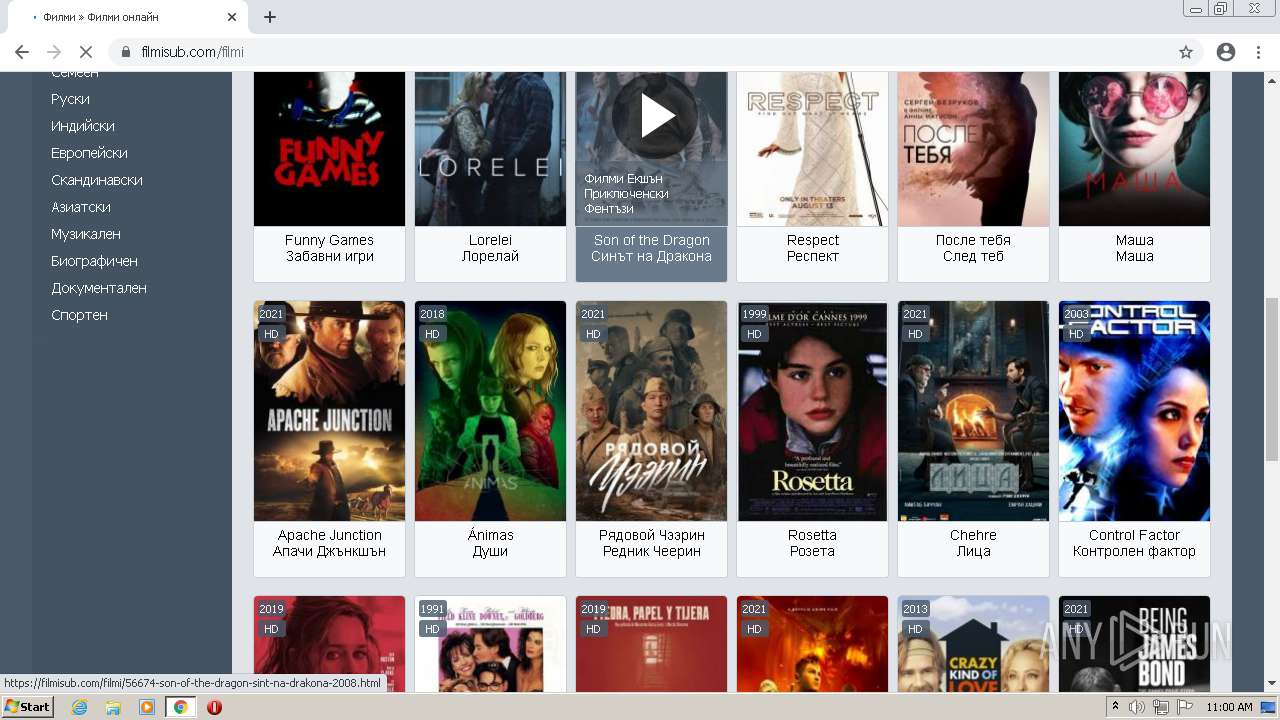The width and height of the screenshot is (1280, 720).
Task: Select the Документален category
Action: [99, 288]
